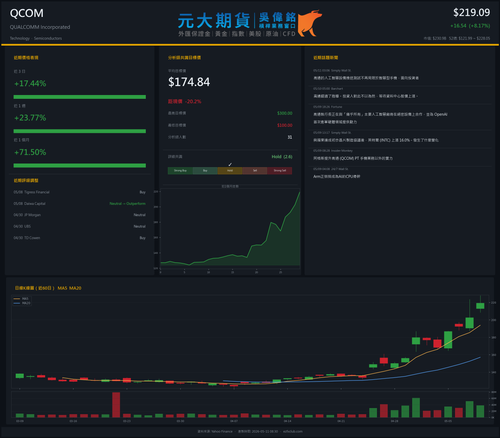Click the QCOM ticker symbol heading

[x=26, y=13]
